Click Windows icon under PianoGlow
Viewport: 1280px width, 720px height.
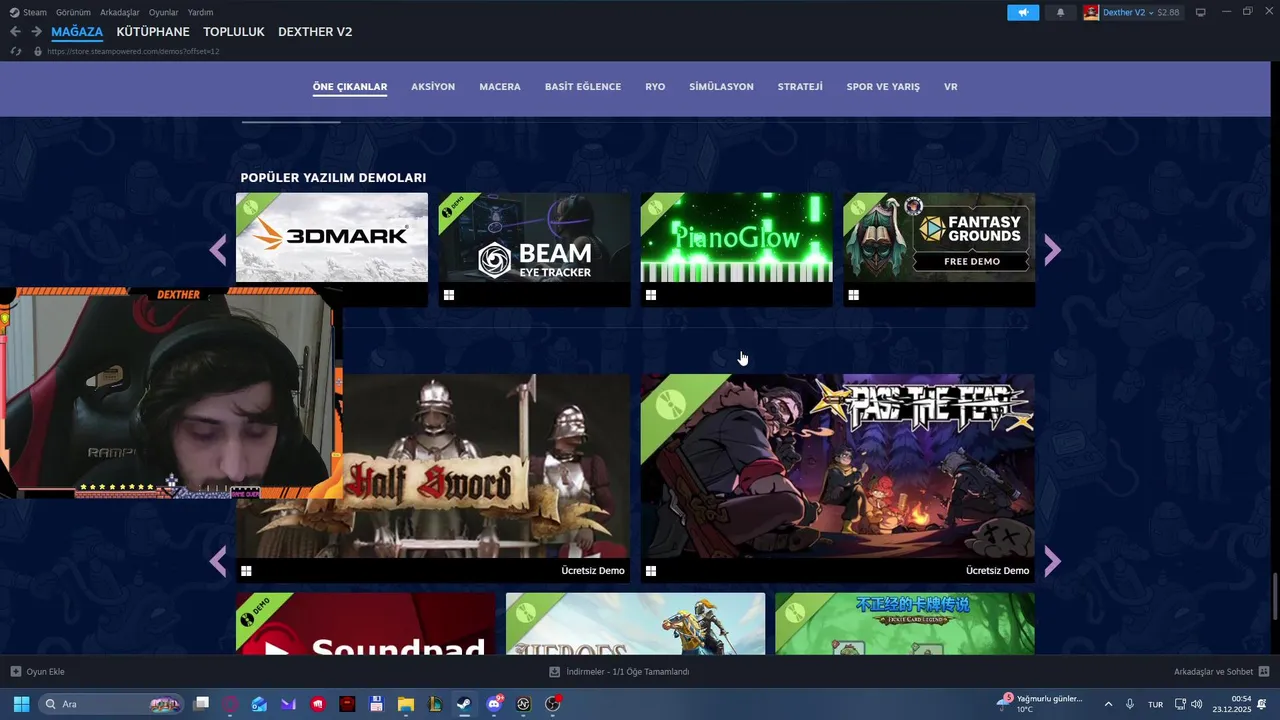pos(651,295)
